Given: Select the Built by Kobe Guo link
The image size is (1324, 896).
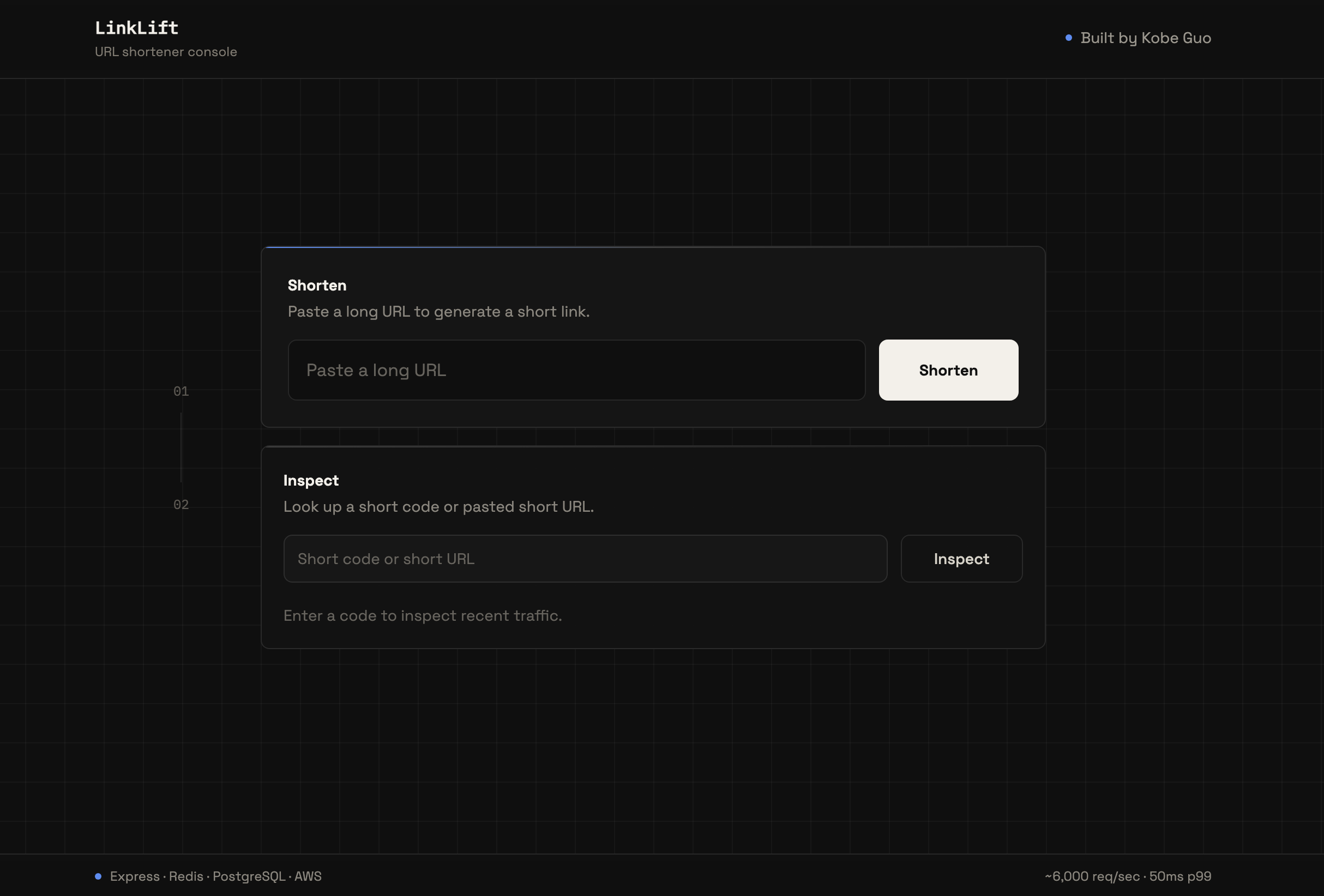Looking at the screenshot, I should (x=1146, y=38).
